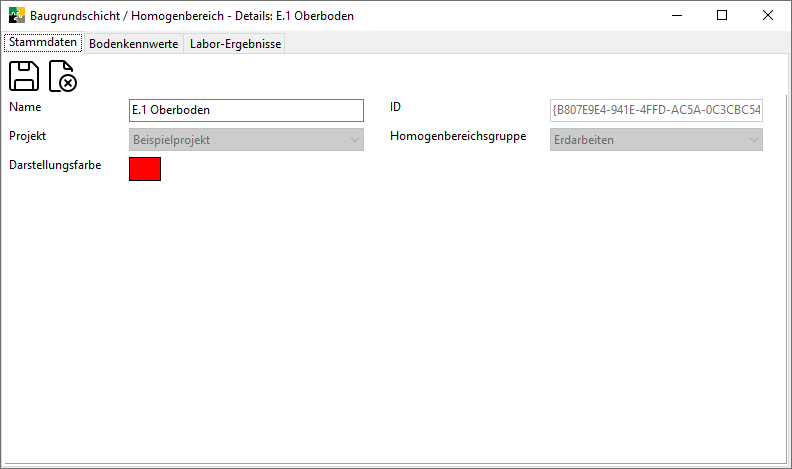
Task: Click into the Name field containing E.1 Oberboden
Action: tap(246, 110)
